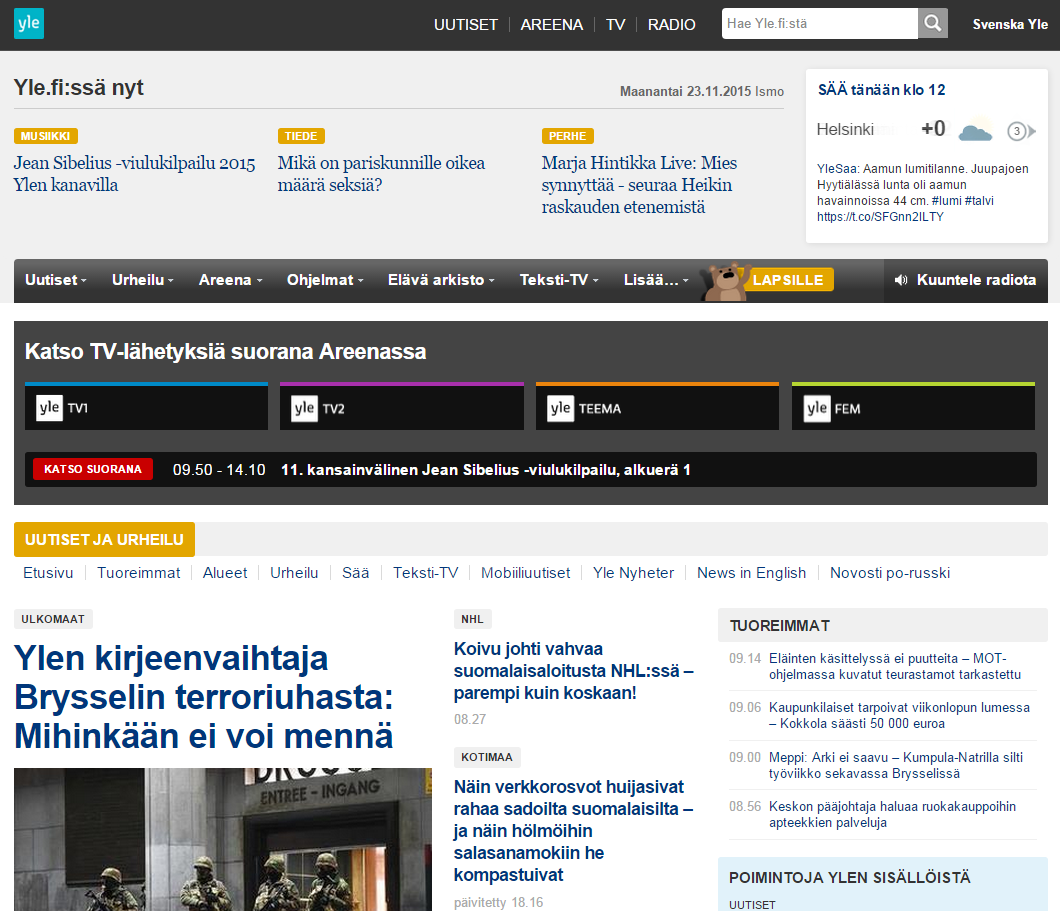Open the Kesko pääjohtaja news item

(x=892, y=814)
